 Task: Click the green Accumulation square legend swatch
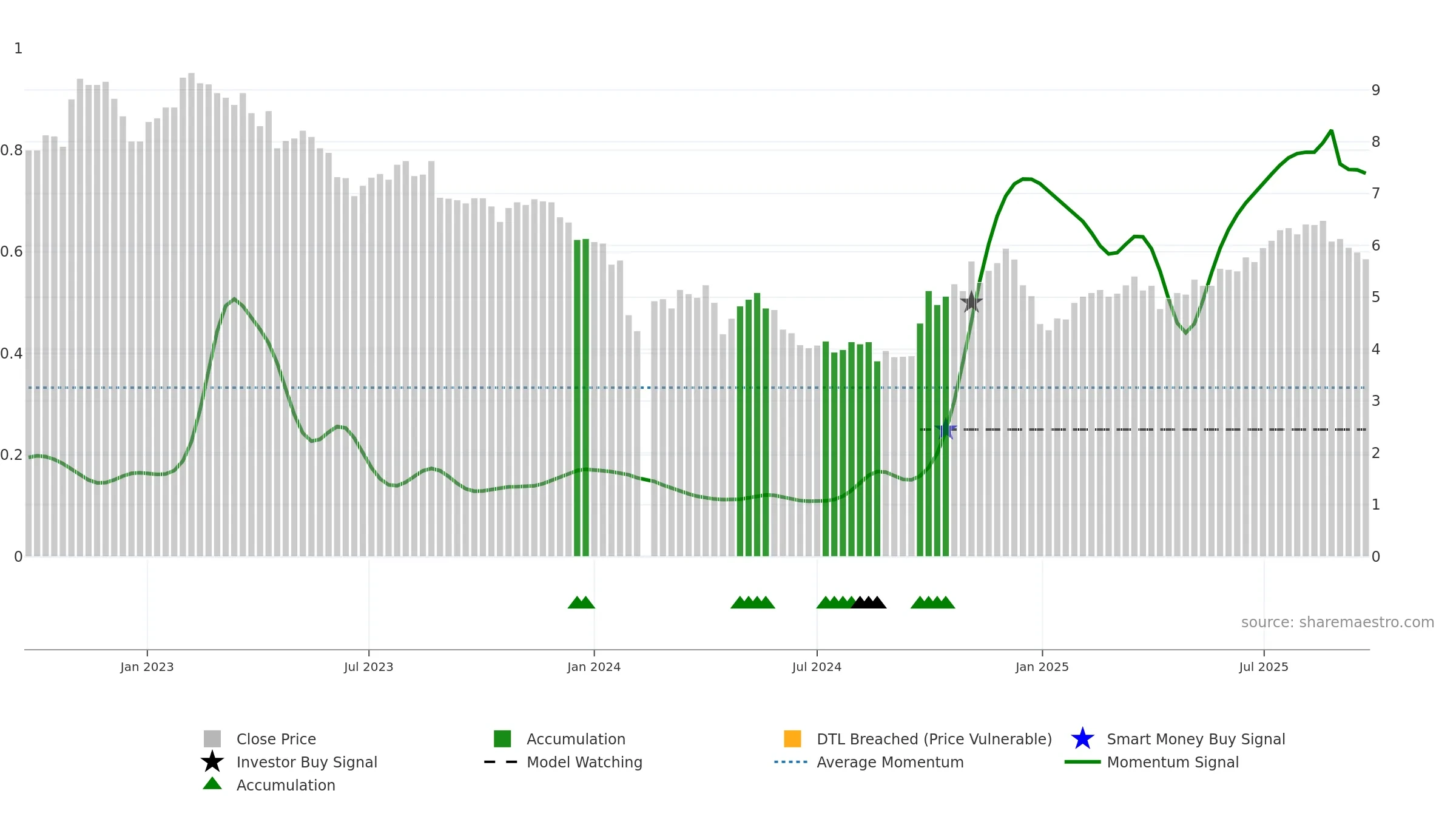[x=502, y=739]
